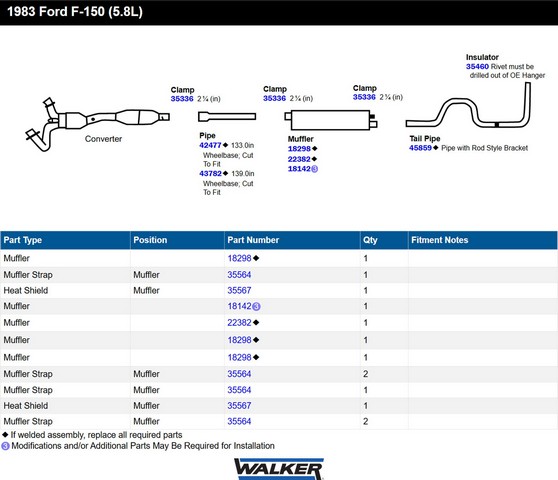Open insulator part 35460 link
The height and width of the screenshot is (480, 558).
pos(477,67)
